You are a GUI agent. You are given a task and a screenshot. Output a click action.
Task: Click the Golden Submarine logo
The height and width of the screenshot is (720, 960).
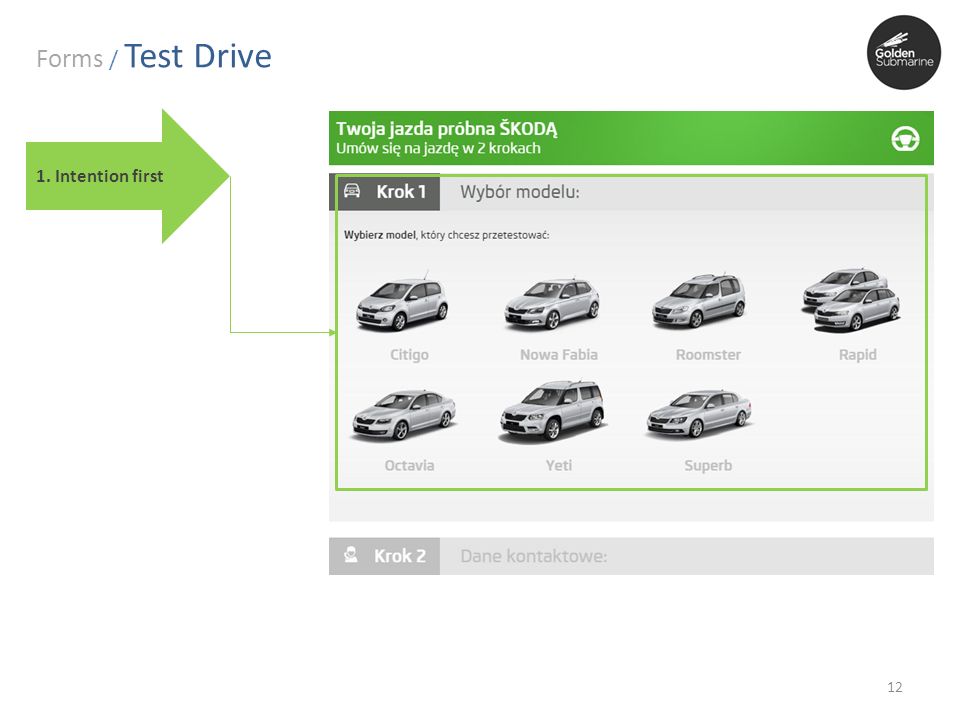point(903,53)
